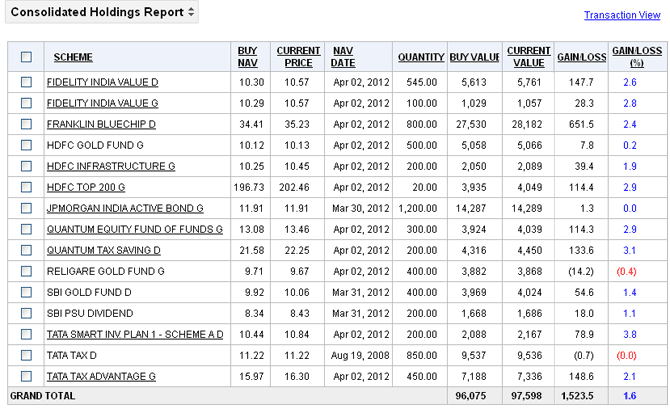670x409 pixels.
Task: Open HDFC INFRASTRUCTURE G scheme link
Action: click(x=111, y=166)
